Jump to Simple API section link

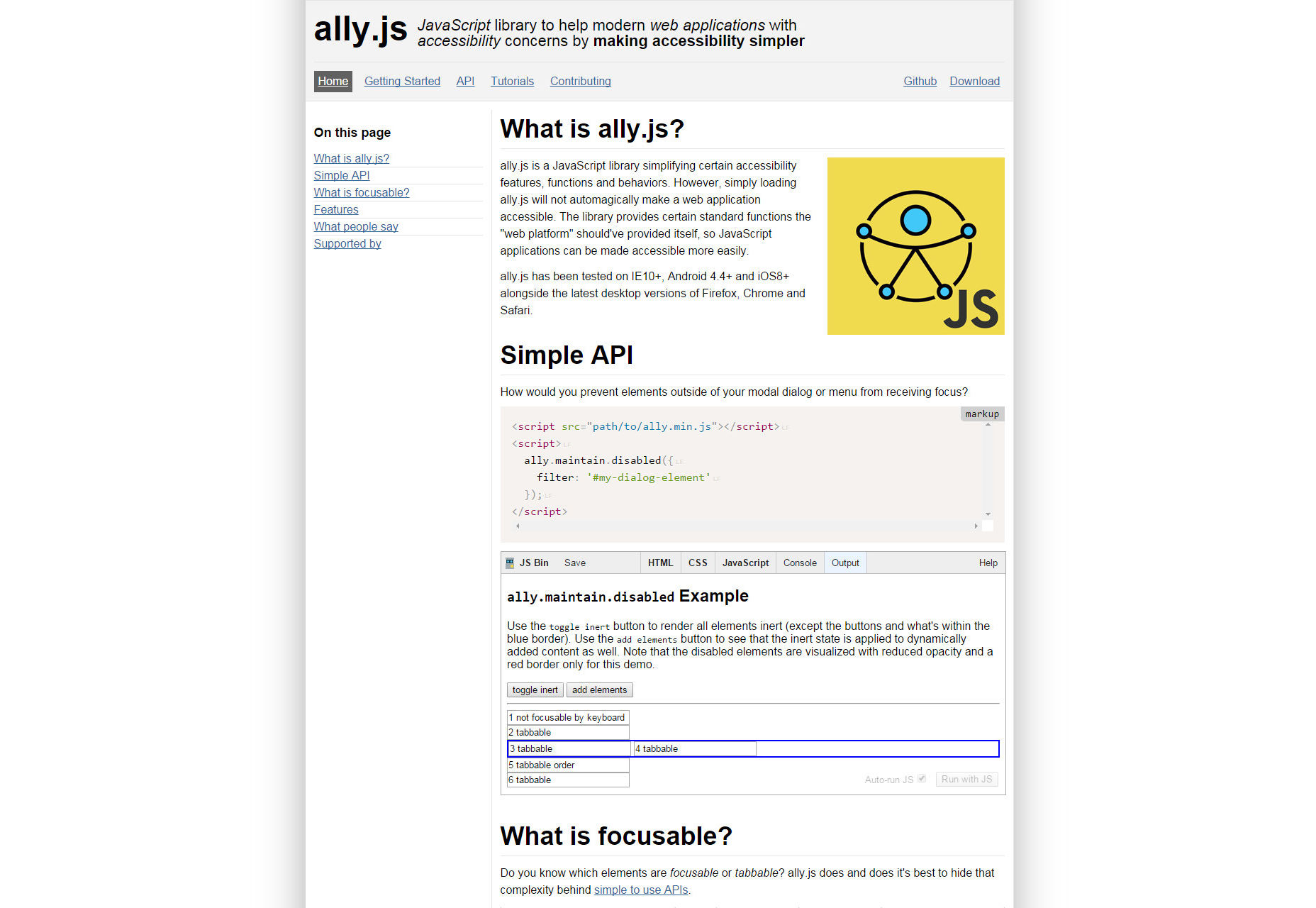click(342, 176)
